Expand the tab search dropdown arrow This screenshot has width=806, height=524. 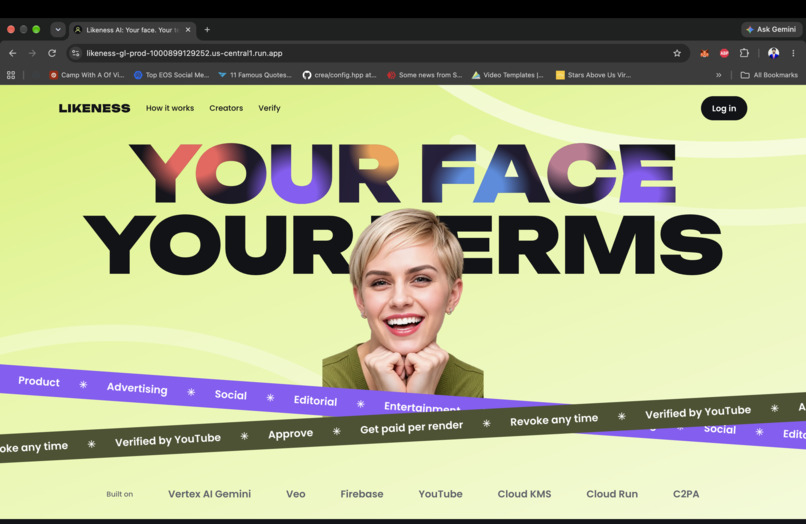tap(58, 30)
